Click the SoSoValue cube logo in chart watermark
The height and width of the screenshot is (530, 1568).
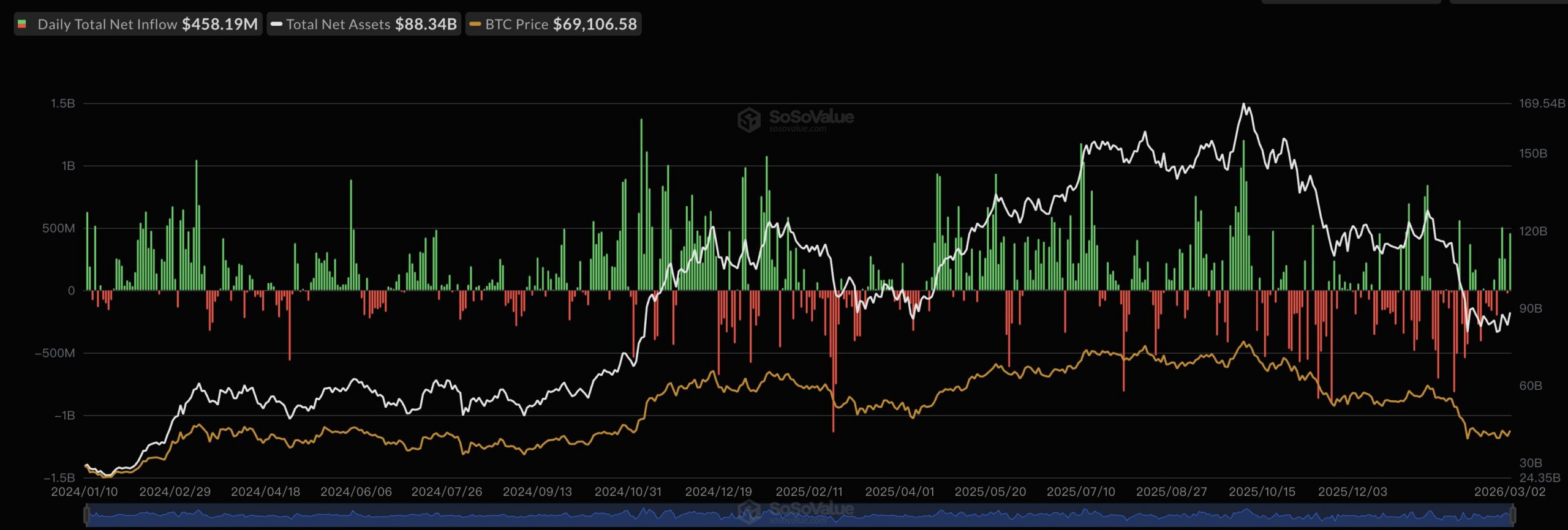748,120
